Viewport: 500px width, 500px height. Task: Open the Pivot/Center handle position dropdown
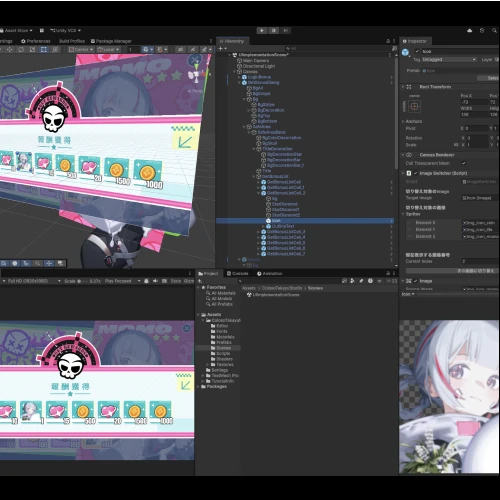pos(81,49)
